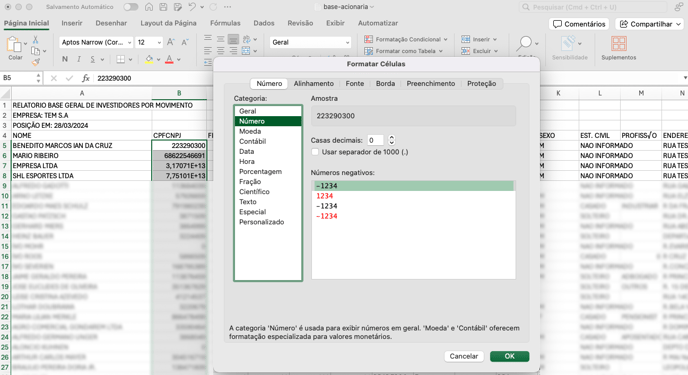Open the Inserir cells dropdown in ribbon
This screenshot has height=375, width=688.
(479, 39)
